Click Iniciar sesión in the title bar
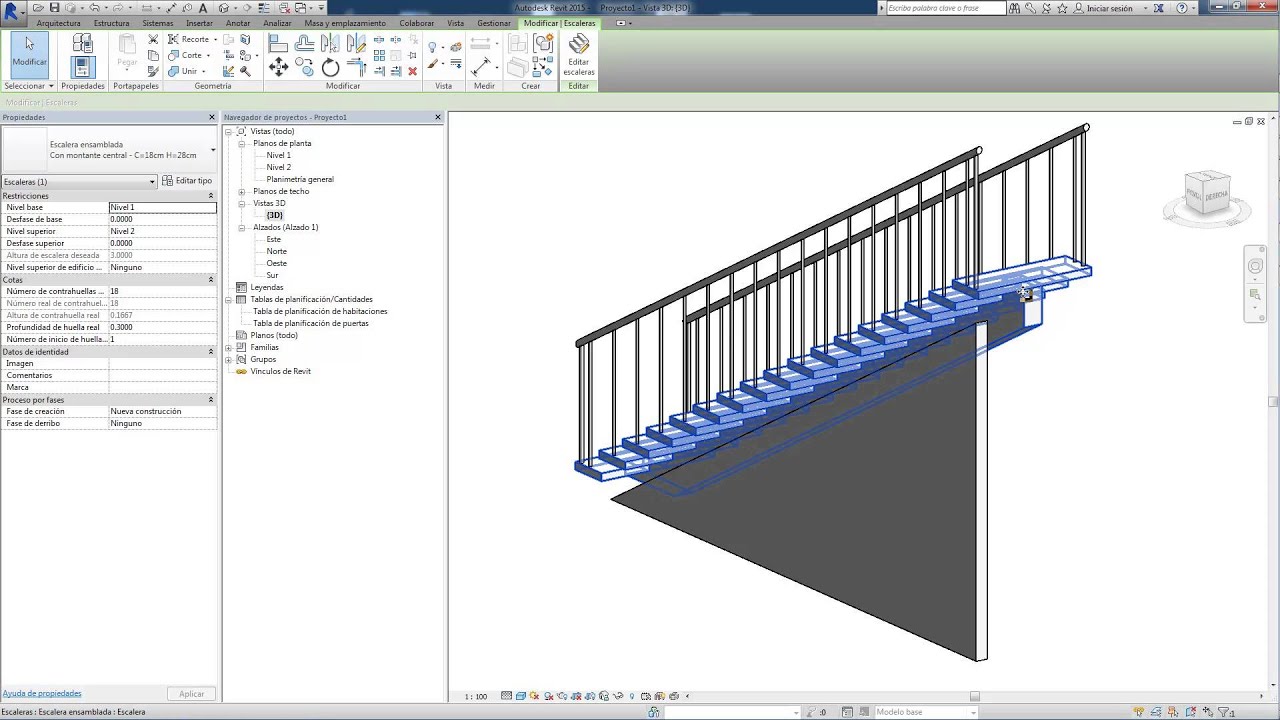 (1109, 8)
